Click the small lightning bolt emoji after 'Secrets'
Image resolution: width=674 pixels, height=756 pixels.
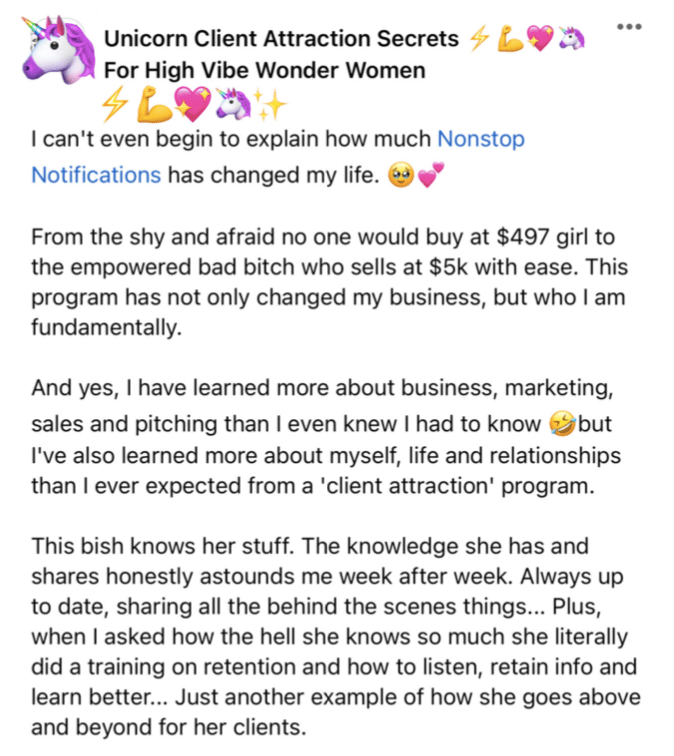tap(479, 39)
